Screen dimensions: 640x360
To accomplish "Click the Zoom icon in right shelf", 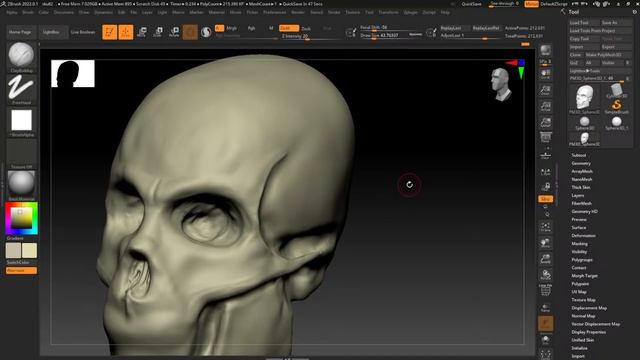I will click(x=546, y=91).
